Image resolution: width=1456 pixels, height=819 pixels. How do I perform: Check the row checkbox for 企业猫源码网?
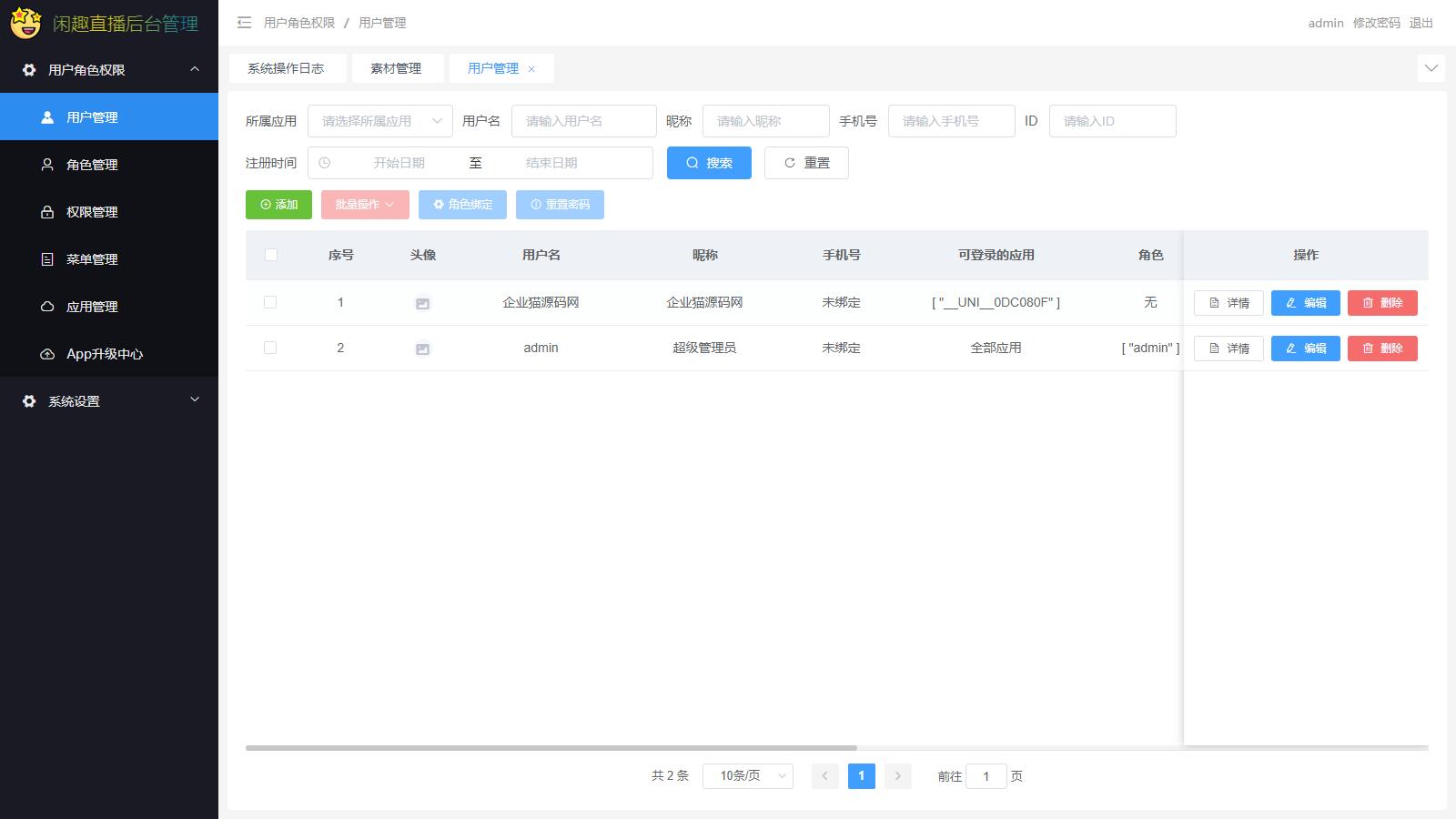coord(270,302)
